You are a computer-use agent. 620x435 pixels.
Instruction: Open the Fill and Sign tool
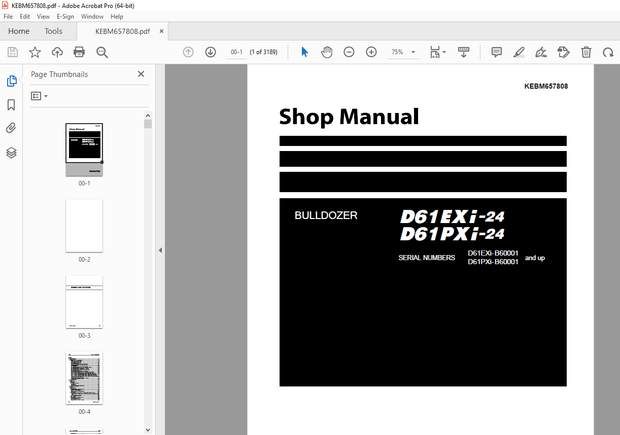click(541, 52)
